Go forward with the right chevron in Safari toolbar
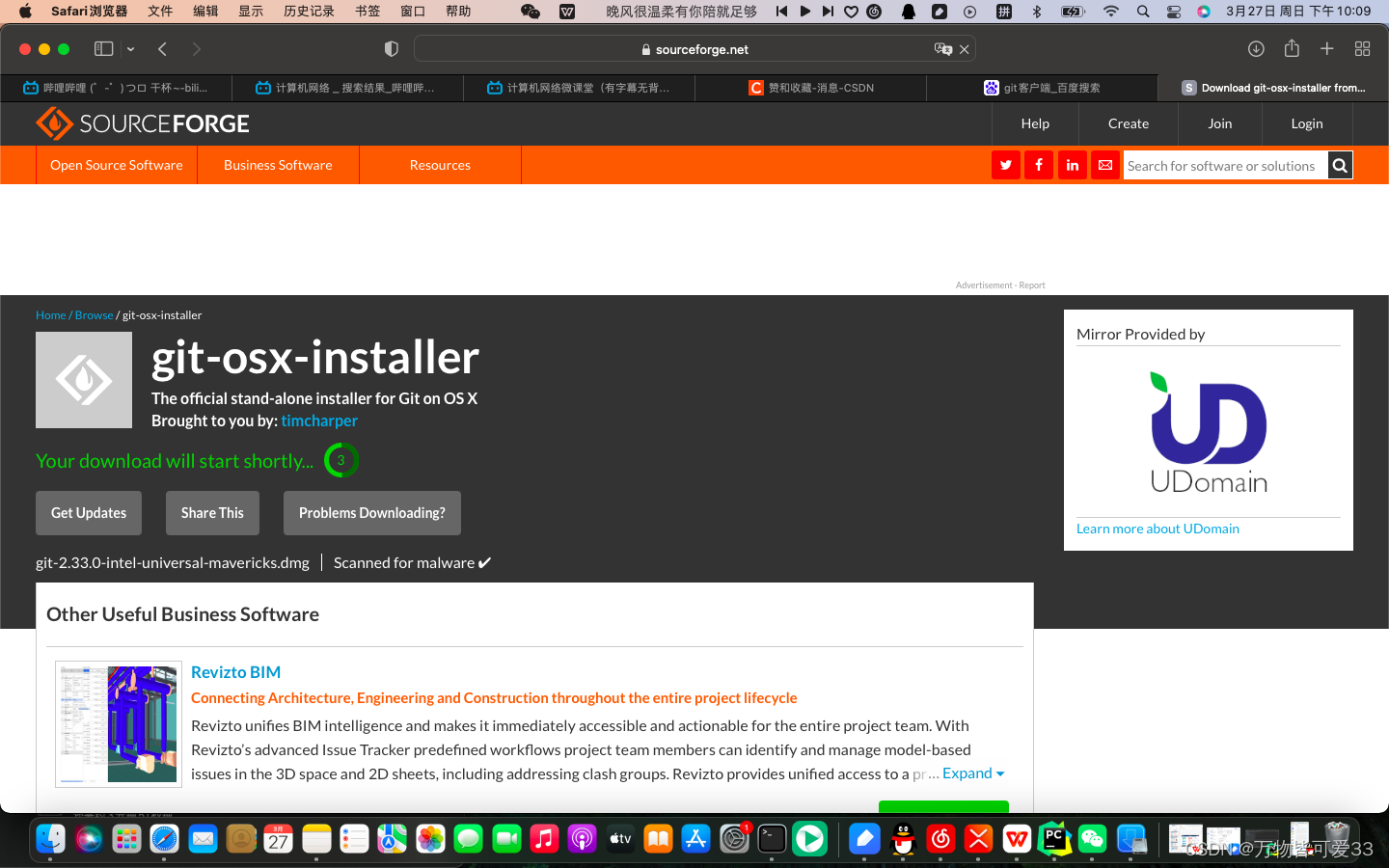 (197, 48)
